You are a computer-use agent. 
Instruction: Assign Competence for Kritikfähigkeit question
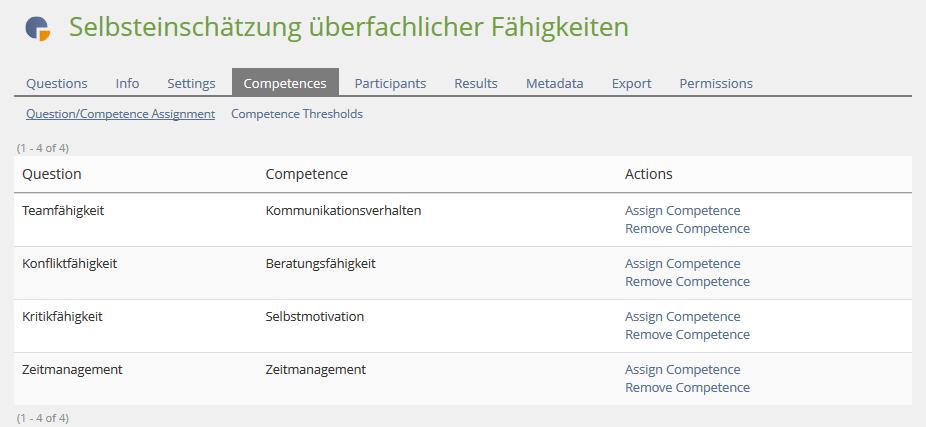(683, 317)
